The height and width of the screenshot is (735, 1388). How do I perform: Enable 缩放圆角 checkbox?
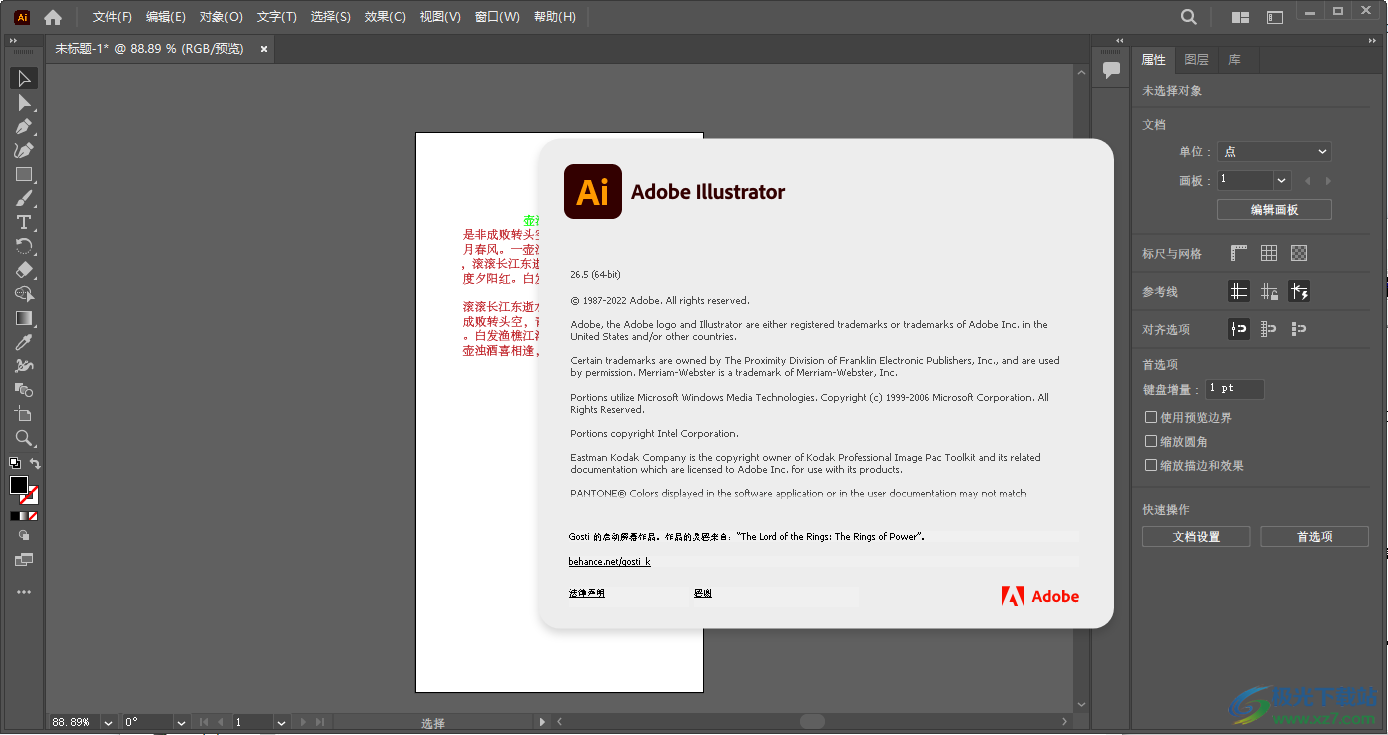coord(1151,441)
